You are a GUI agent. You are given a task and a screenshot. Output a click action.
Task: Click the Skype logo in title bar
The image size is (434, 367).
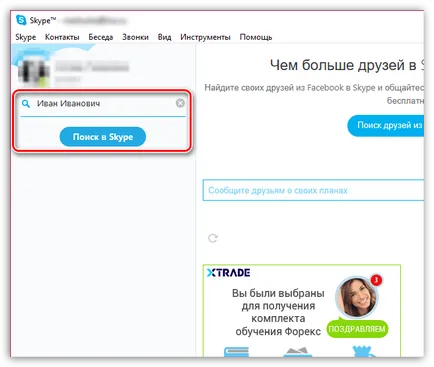click(21, 20)
